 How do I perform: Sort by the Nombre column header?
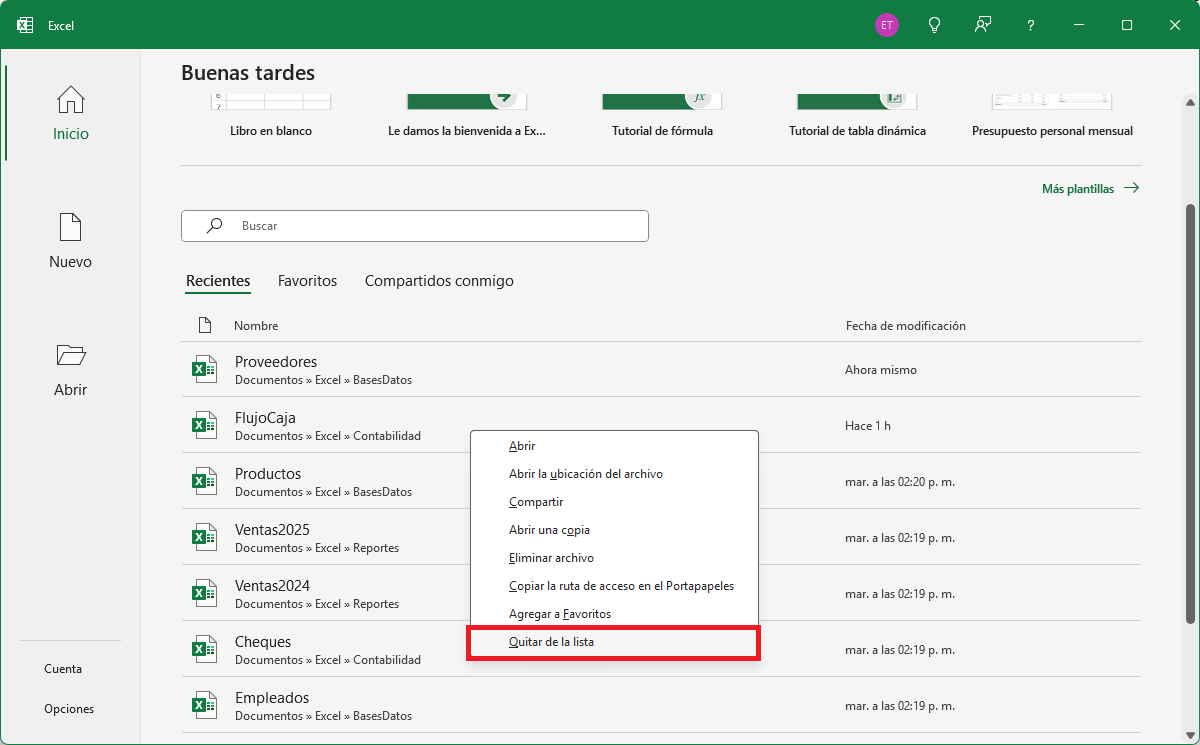(x=256, y=326)
